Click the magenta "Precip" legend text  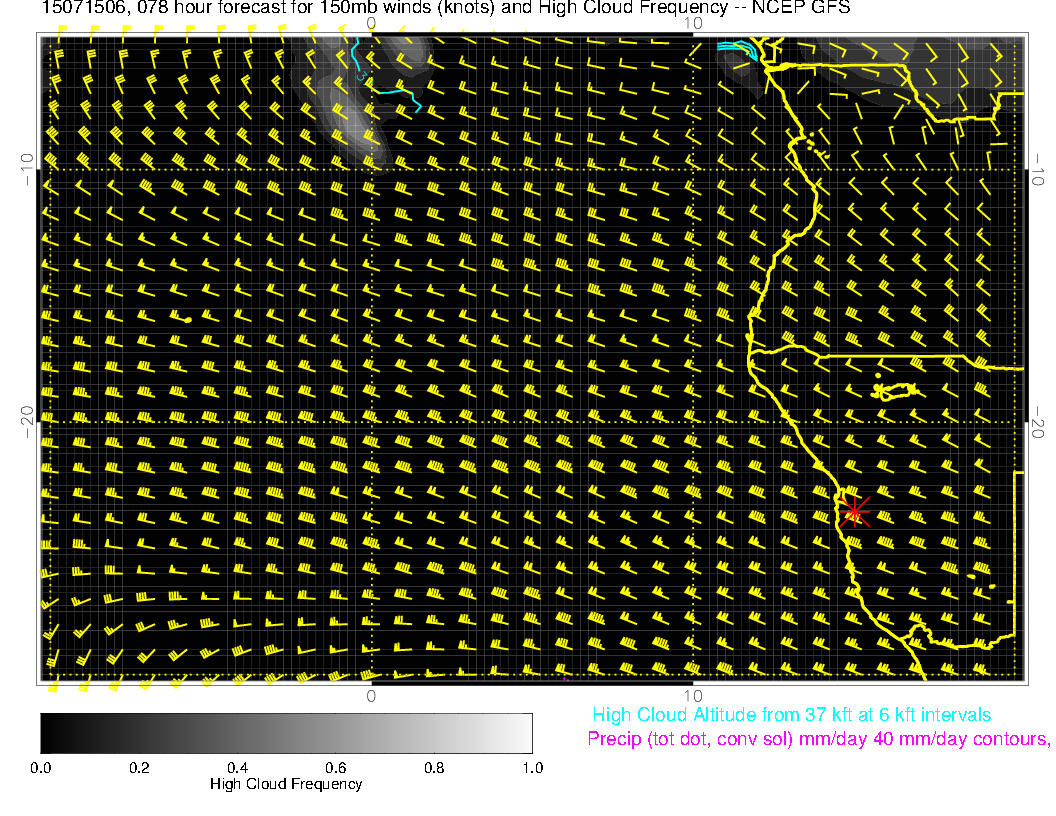pos(817,740)
